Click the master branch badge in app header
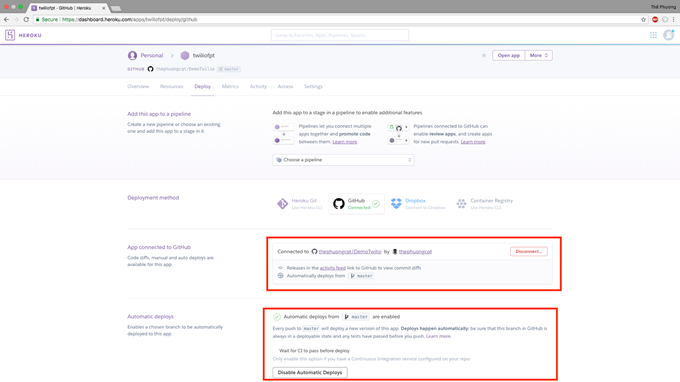 pyautogui.click(x=229, y=69)
